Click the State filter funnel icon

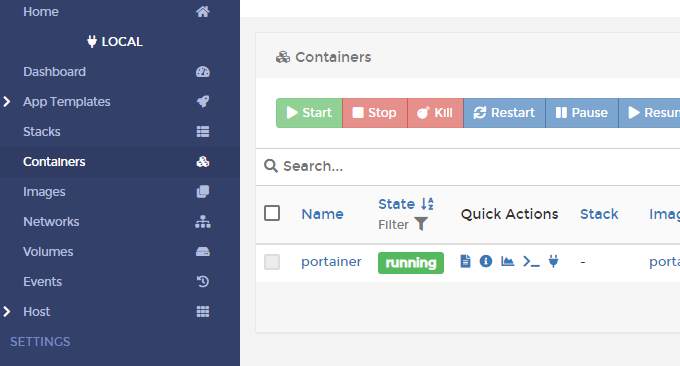(421, 224)
